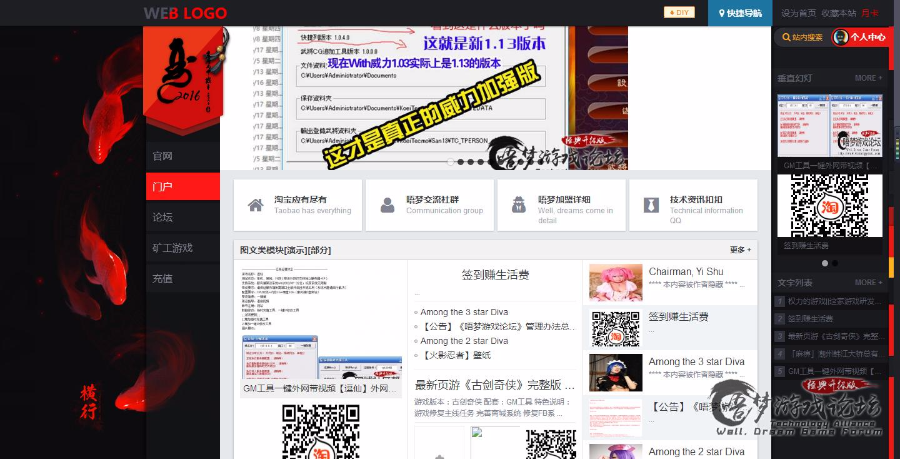900x459 pixels.
Task: Open 'Among the 3 star Diva' title in right post list
Action: tap(696, 361)
